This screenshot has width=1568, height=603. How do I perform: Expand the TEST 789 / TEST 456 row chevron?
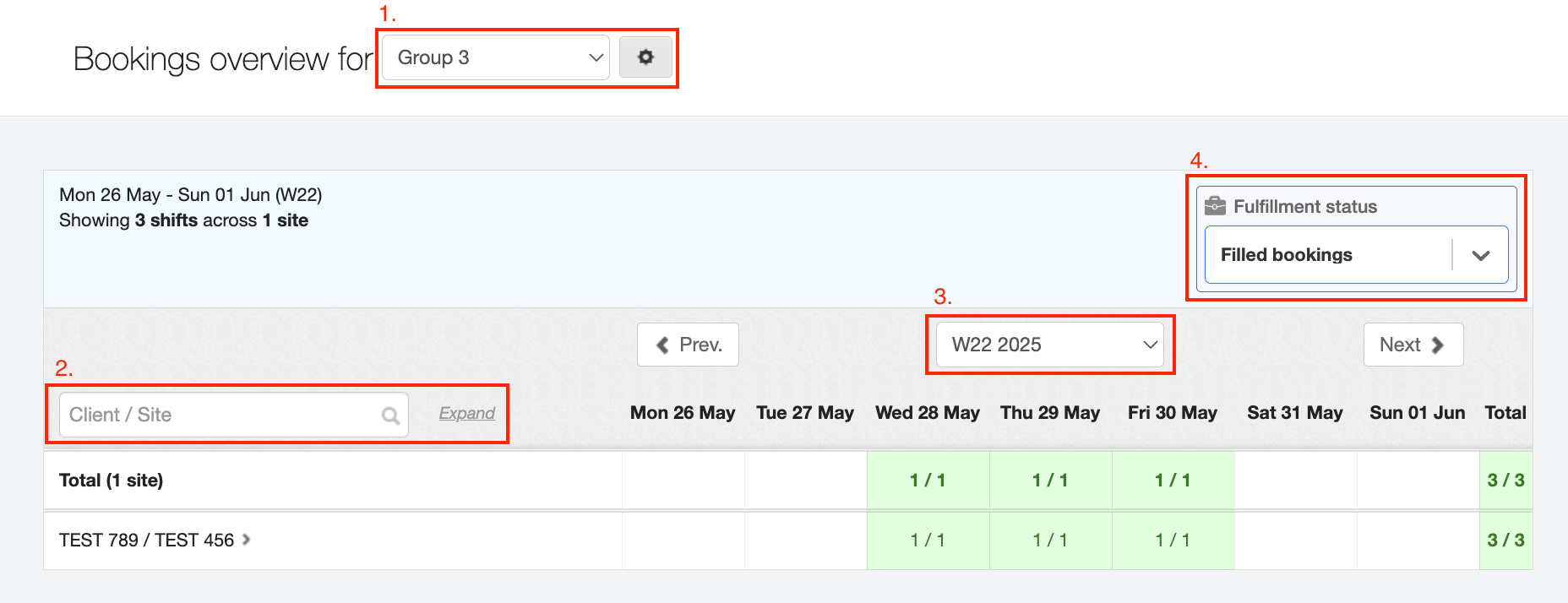tap(247, 540)
